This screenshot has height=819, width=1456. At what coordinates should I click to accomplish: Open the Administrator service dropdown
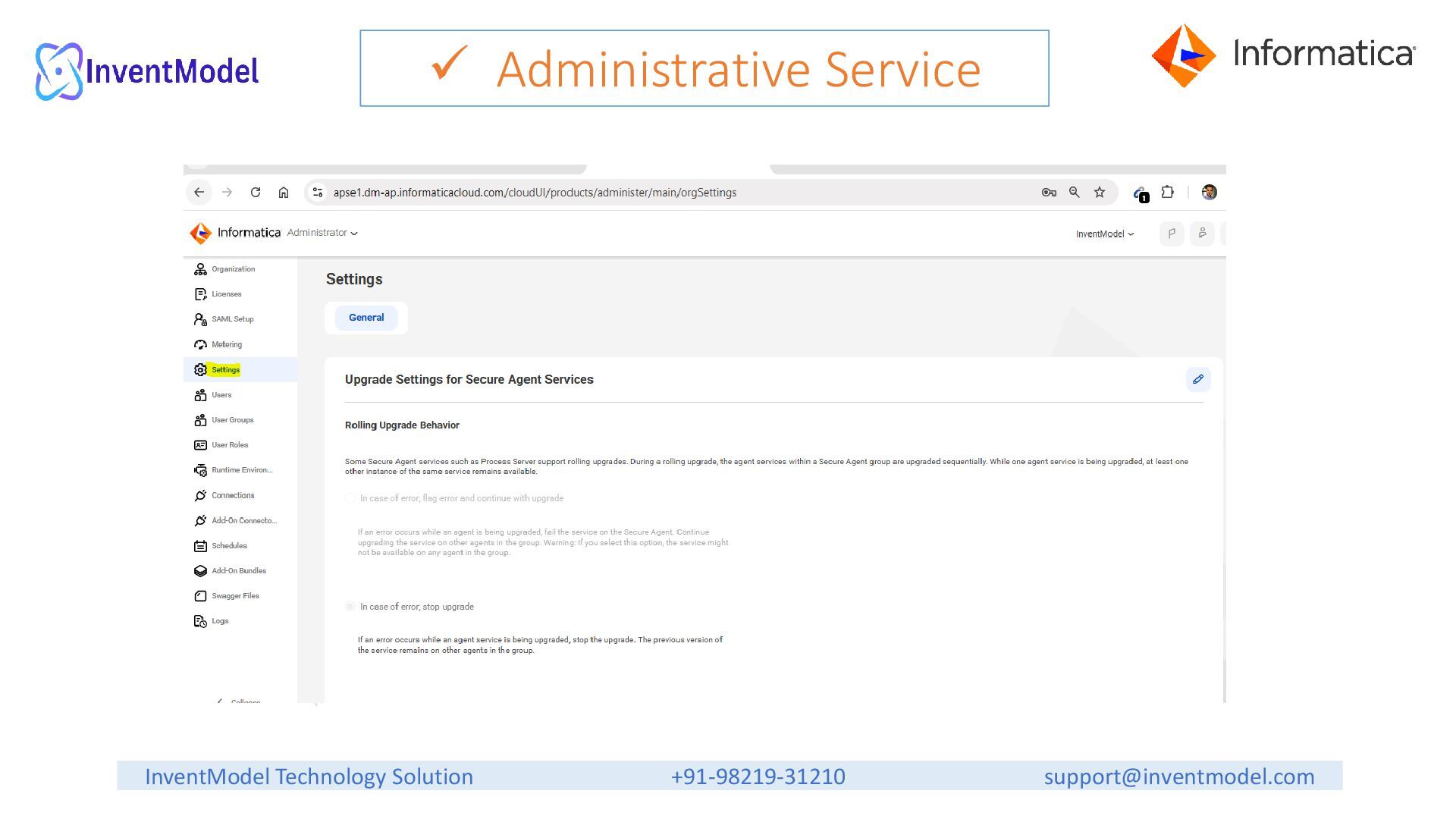tap(322, 233)
